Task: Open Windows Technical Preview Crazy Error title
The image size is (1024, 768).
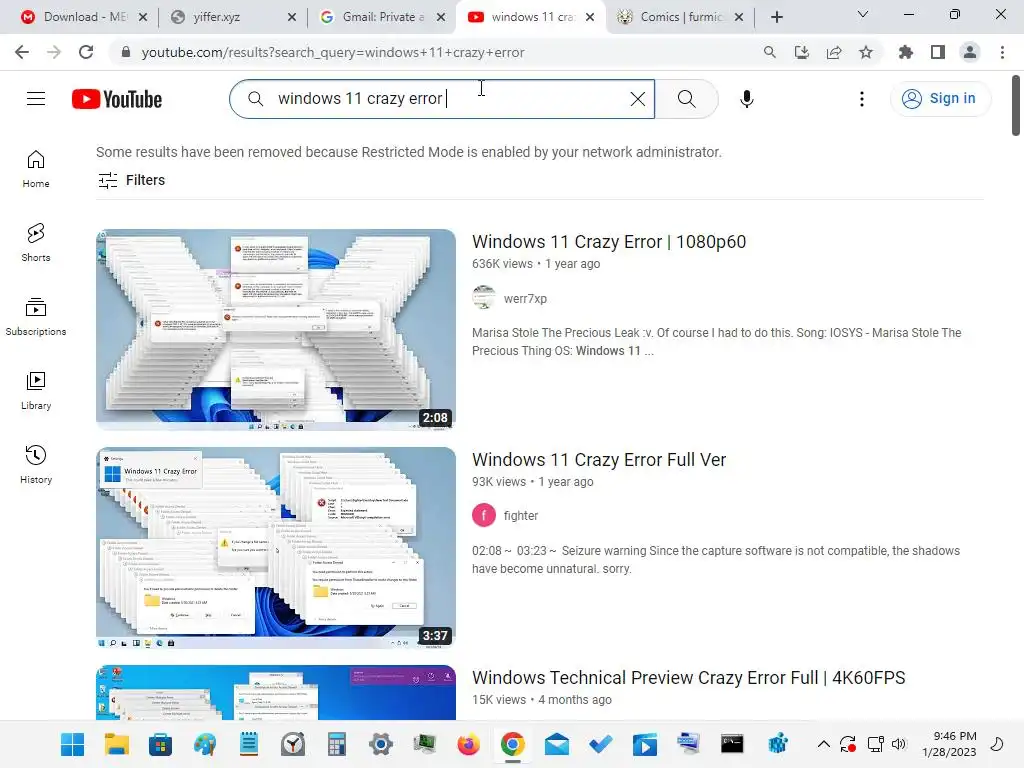Action: pyautogui.click(x=688, y=678)
